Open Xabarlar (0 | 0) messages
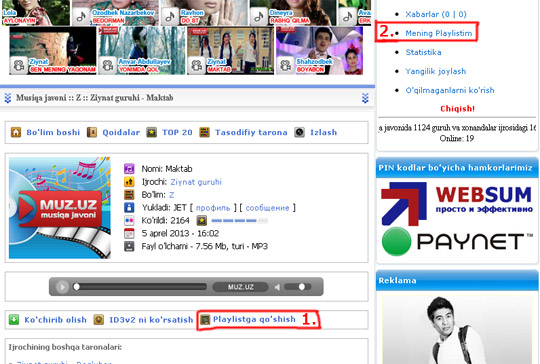540x364 pixels. [436, 14]
